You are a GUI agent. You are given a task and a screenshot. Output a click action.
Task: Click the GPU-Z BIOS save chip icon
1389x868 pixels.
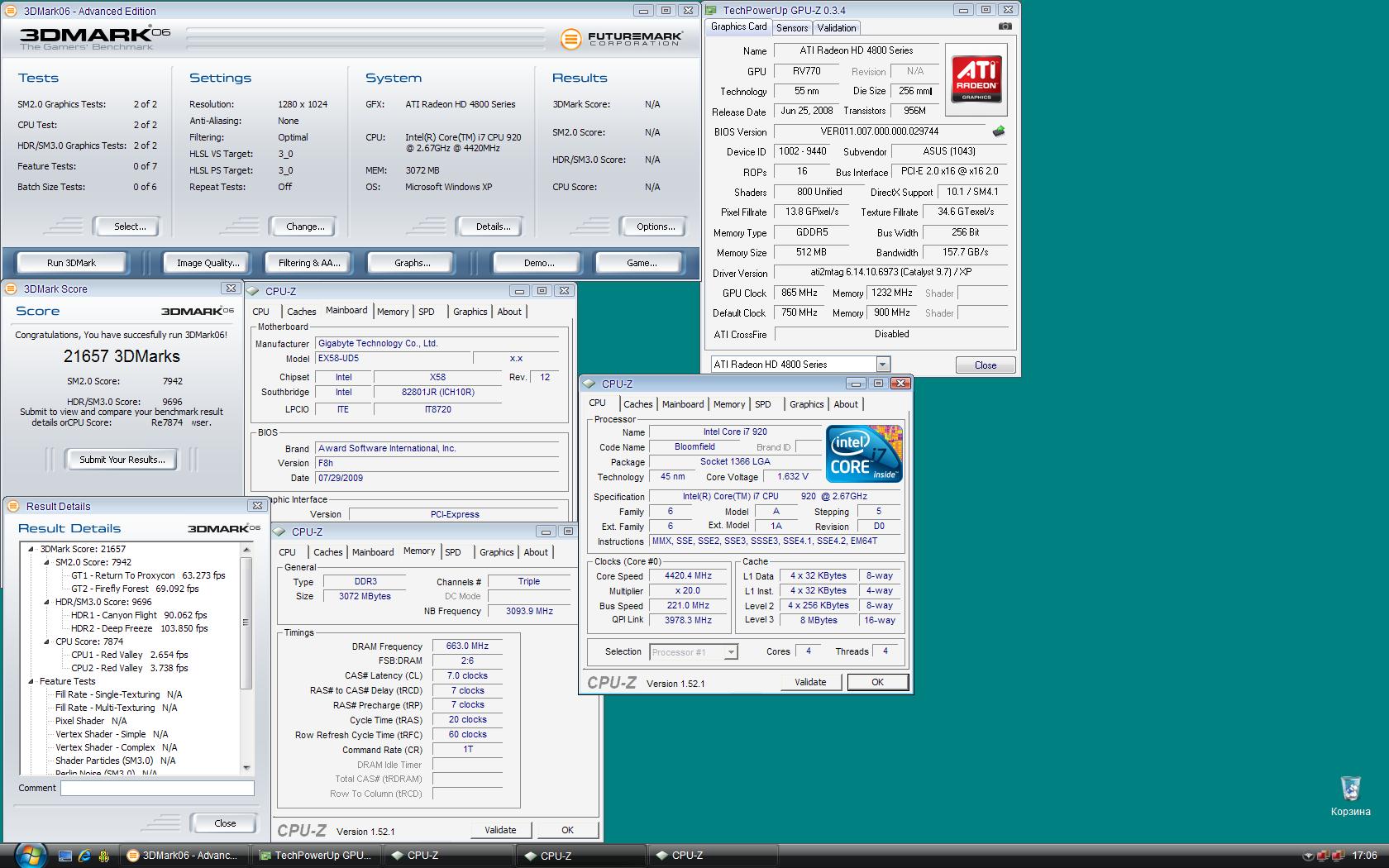tap(999, 131)
